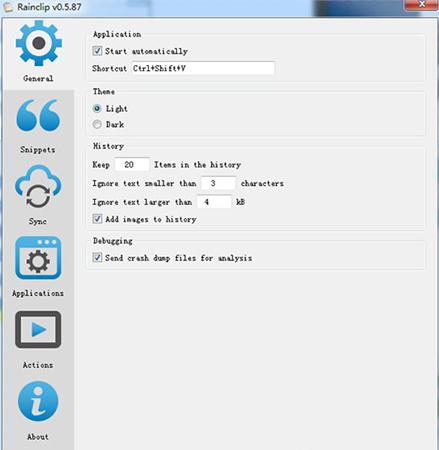Open the About info icon

click(x=38, y=401)
